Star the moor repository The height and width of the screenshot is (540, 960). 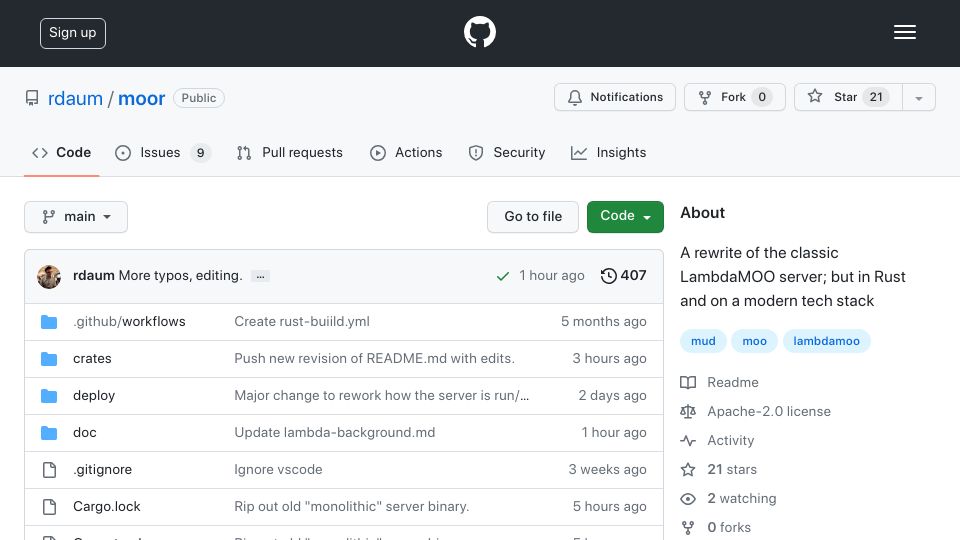click(849, 97)
